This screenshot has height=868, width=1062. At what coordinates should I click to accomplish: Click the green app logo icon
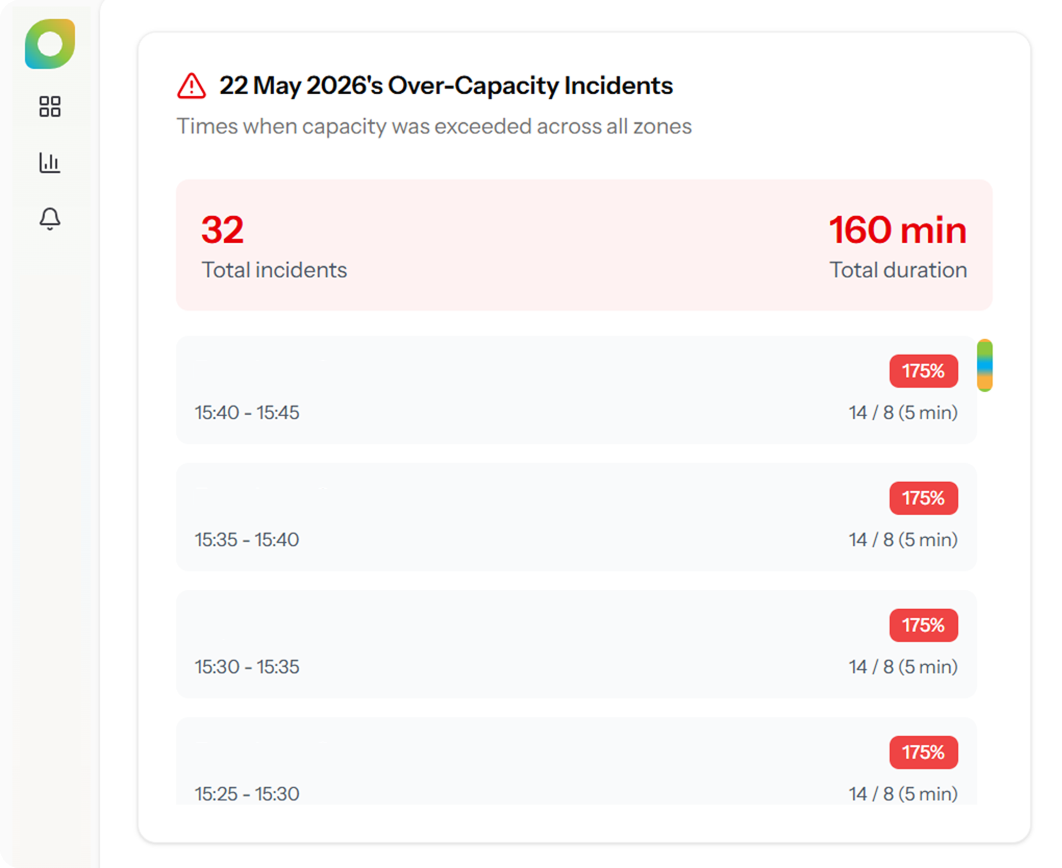pyautogui.click(x=50, y=44)
